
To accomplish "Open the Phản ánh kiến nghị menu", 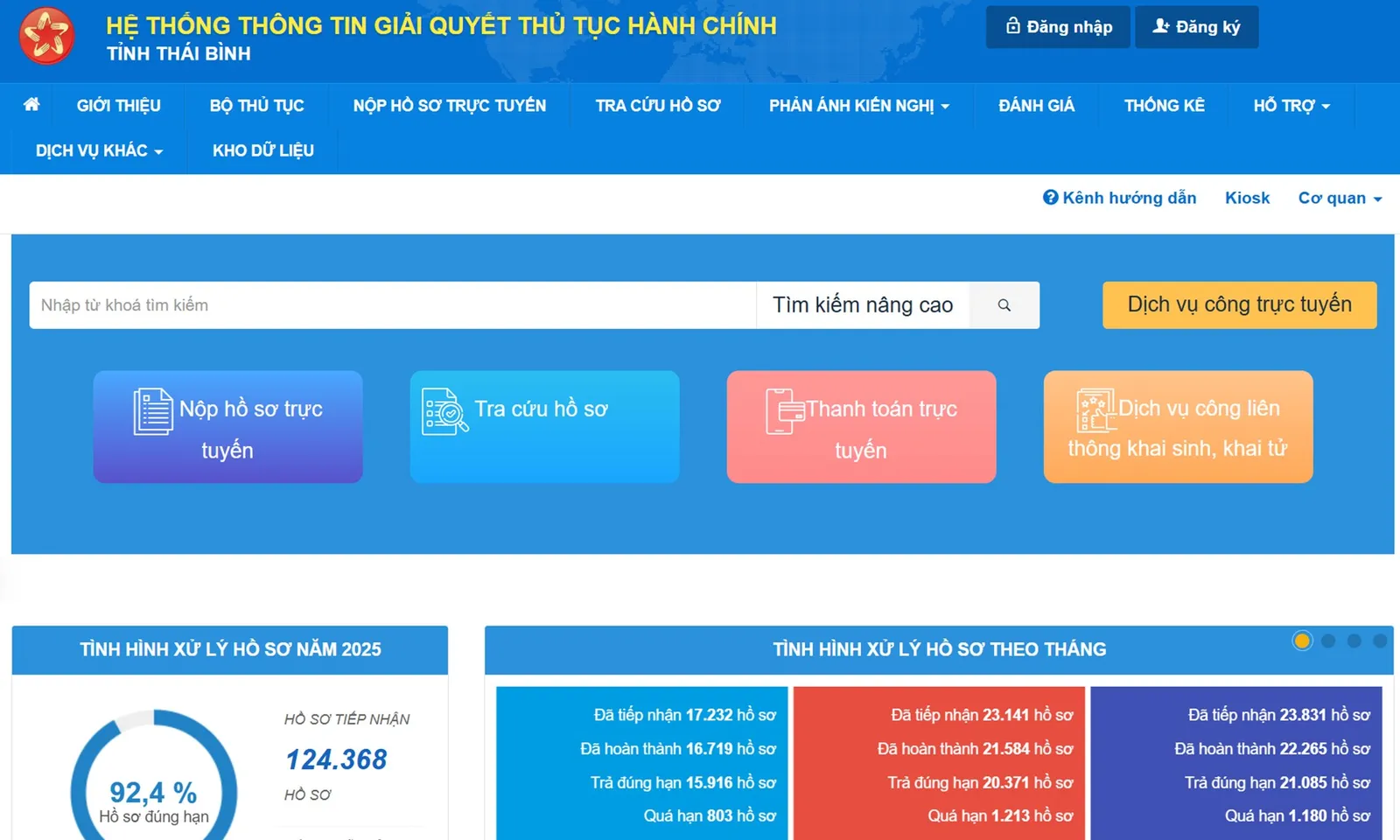I will (857, 105).
